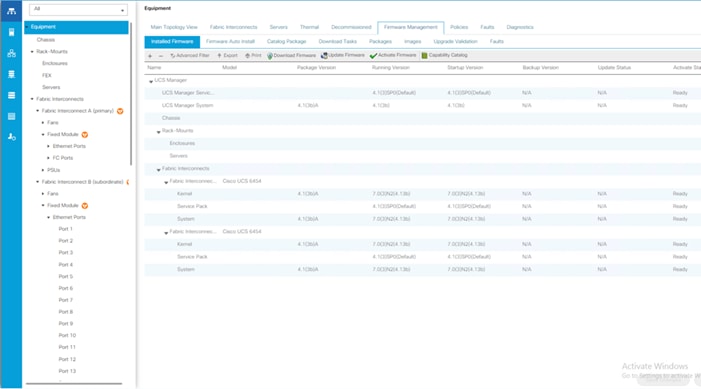The width and height of the screenshot is (701, 389).
Task: Open Faults tab next to Policies
Action: pos(487,27)
